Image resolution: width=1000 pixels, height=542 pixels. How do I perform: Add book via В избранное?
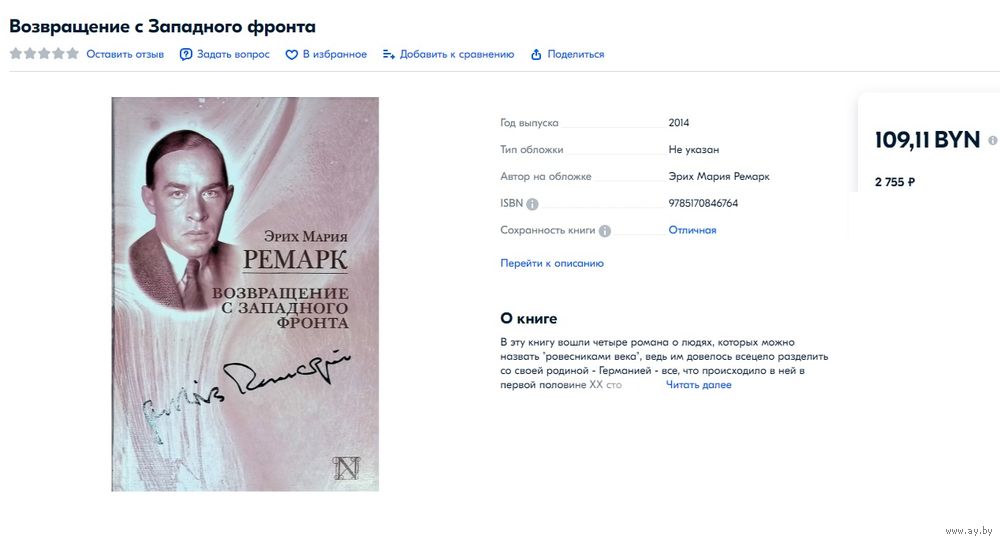pos(335,54)
